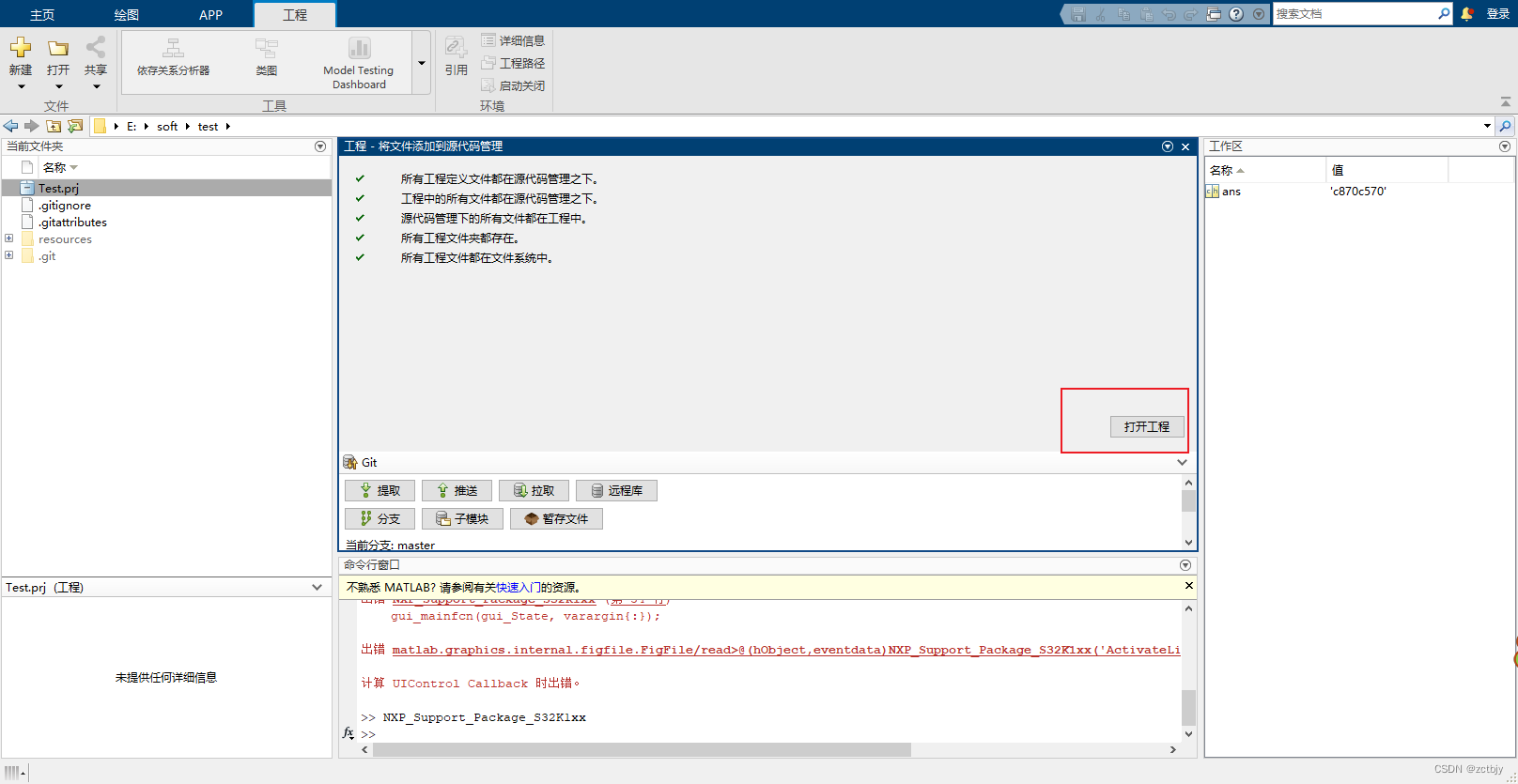Collapse the toolstrip ribbon arrow
1518x784 pixels.
coord(1505,101)
